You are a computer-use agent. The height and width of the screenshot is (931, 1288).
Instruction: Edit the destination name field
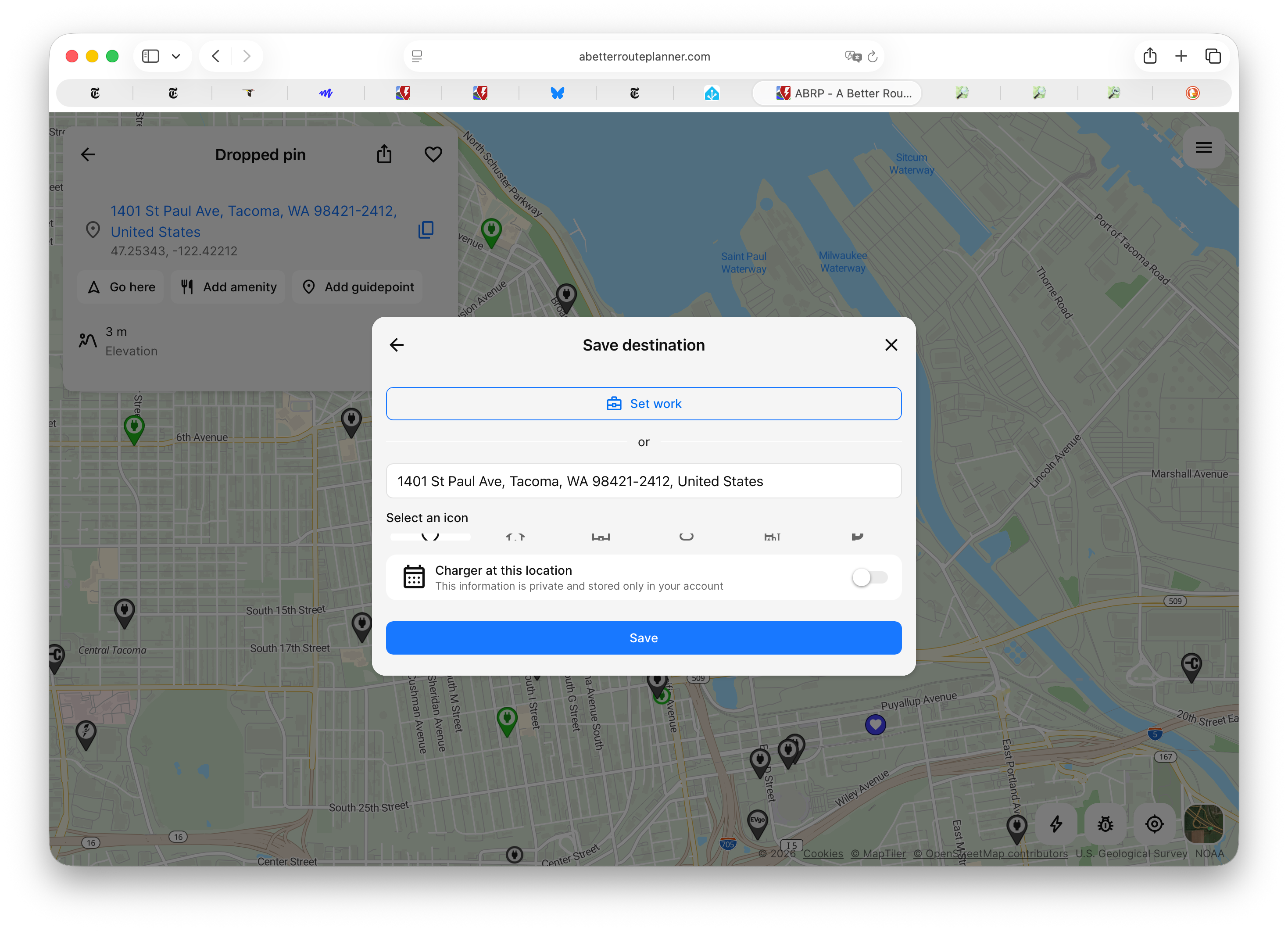click(644, 481)
